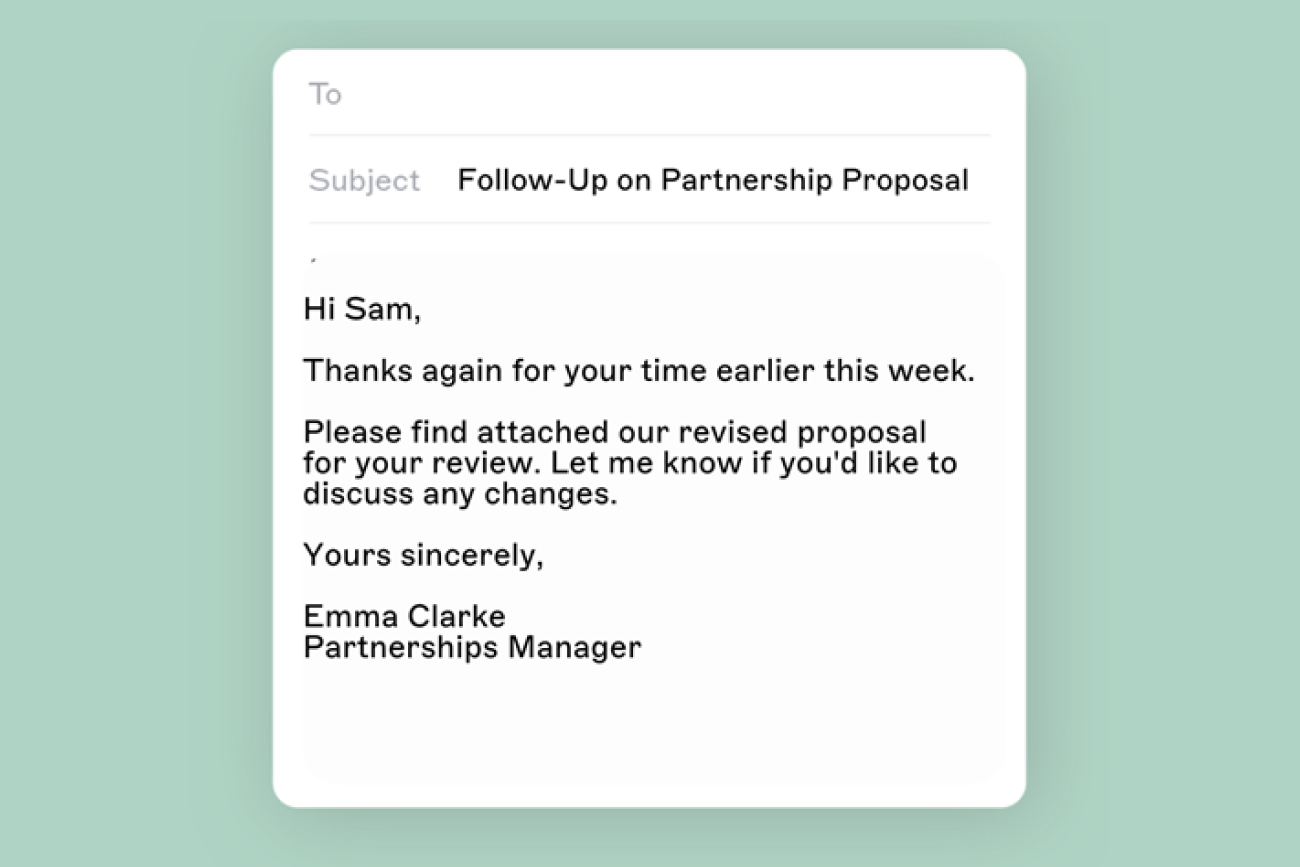
Task: Click the Subject label
Action: [x=364, y=181]
